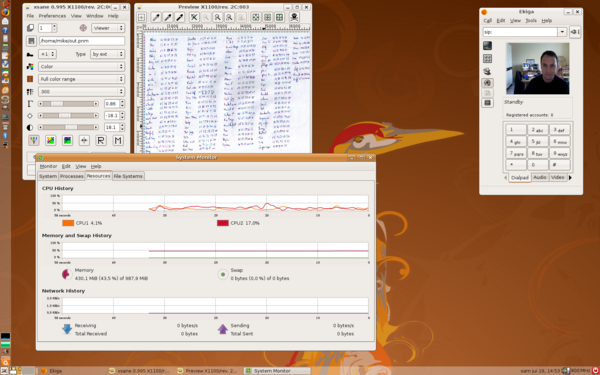This screenshot has height=375, width=600.
Task: Click the scanner target icon in xsane
Action: click(x=83, y=28)
